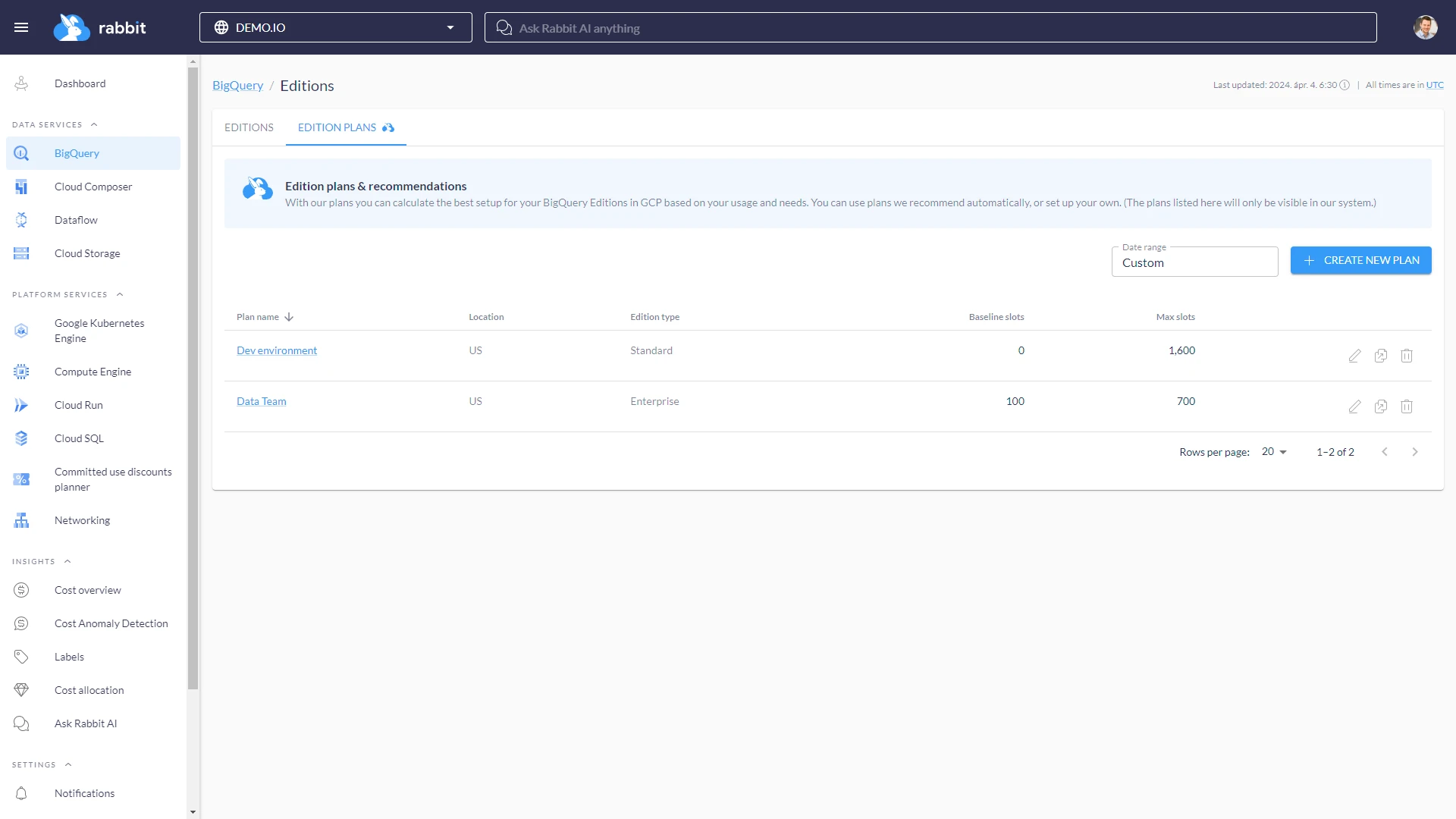Image resolution: width=1456 pixels, height=819 pixels.
Task: Collapse the PLATFORM SERVICES section
Action: [120, 294]
